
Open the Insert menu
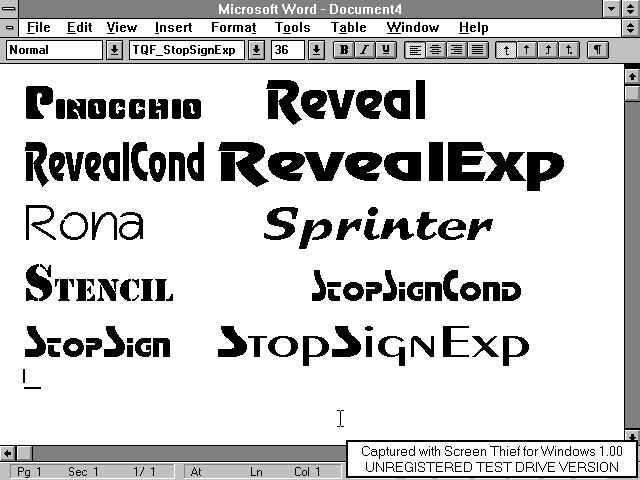[x=173, y=27]
